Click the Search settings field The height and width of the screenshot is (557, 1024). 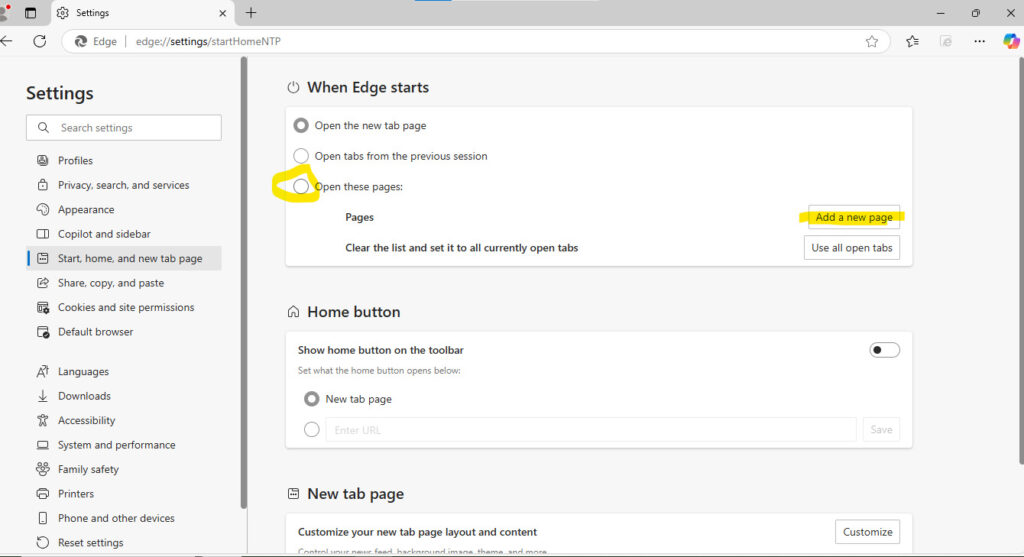[124, 127]
